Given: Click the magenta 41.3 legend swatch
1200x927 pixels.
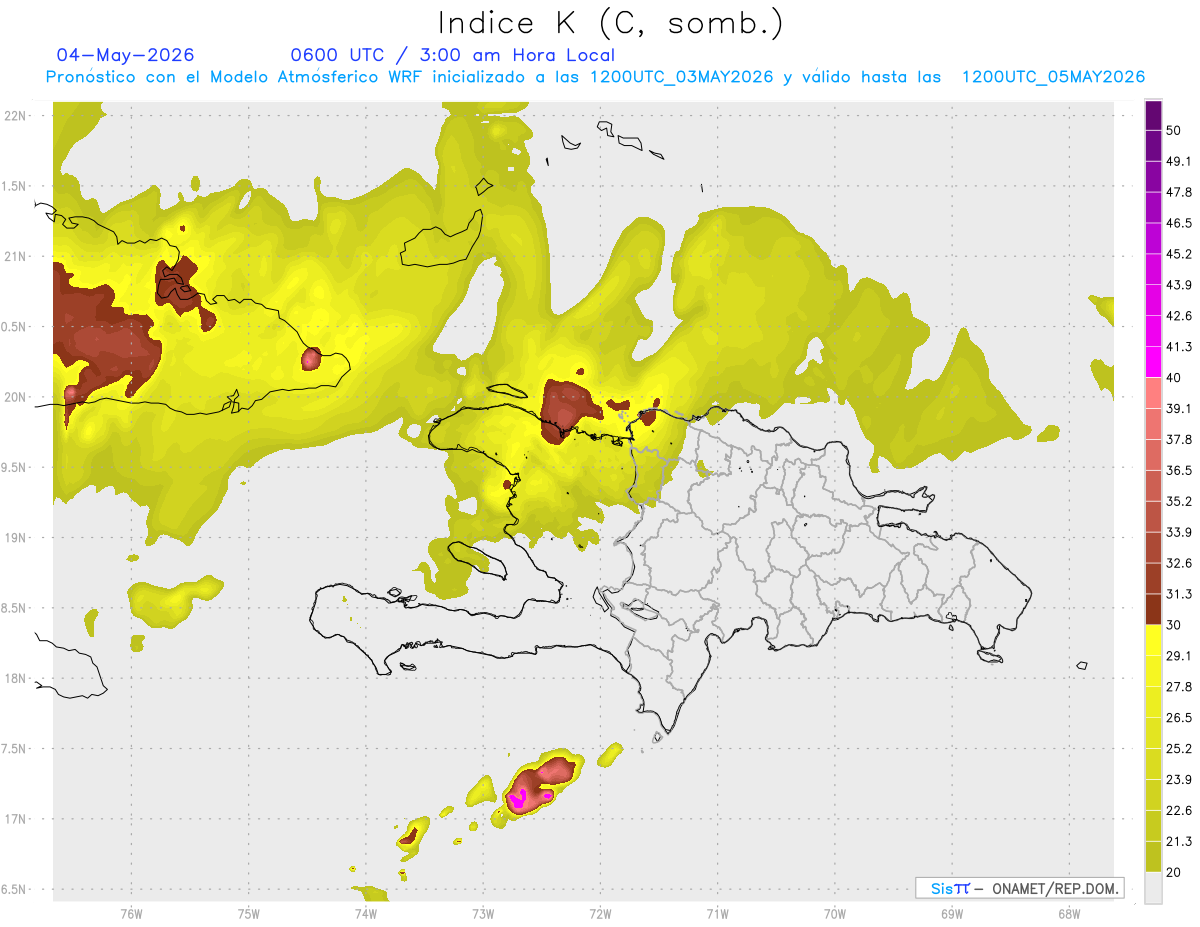Looking at the screenshot, I should [x=1153, y=362].
